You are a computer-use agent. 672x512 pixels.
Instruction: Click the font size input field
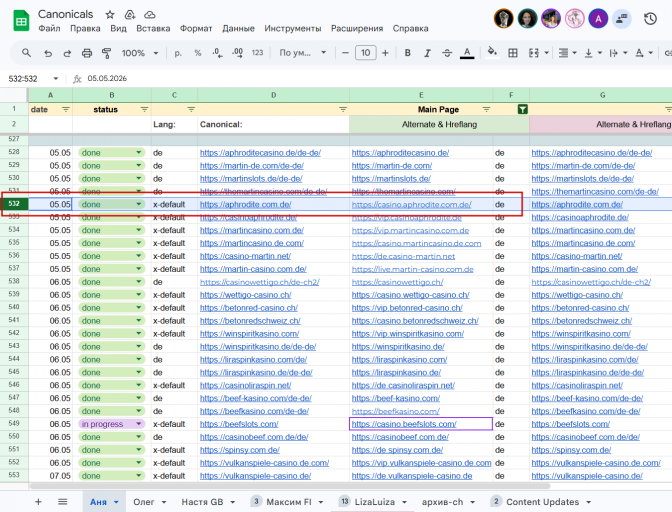pos(366,53)
